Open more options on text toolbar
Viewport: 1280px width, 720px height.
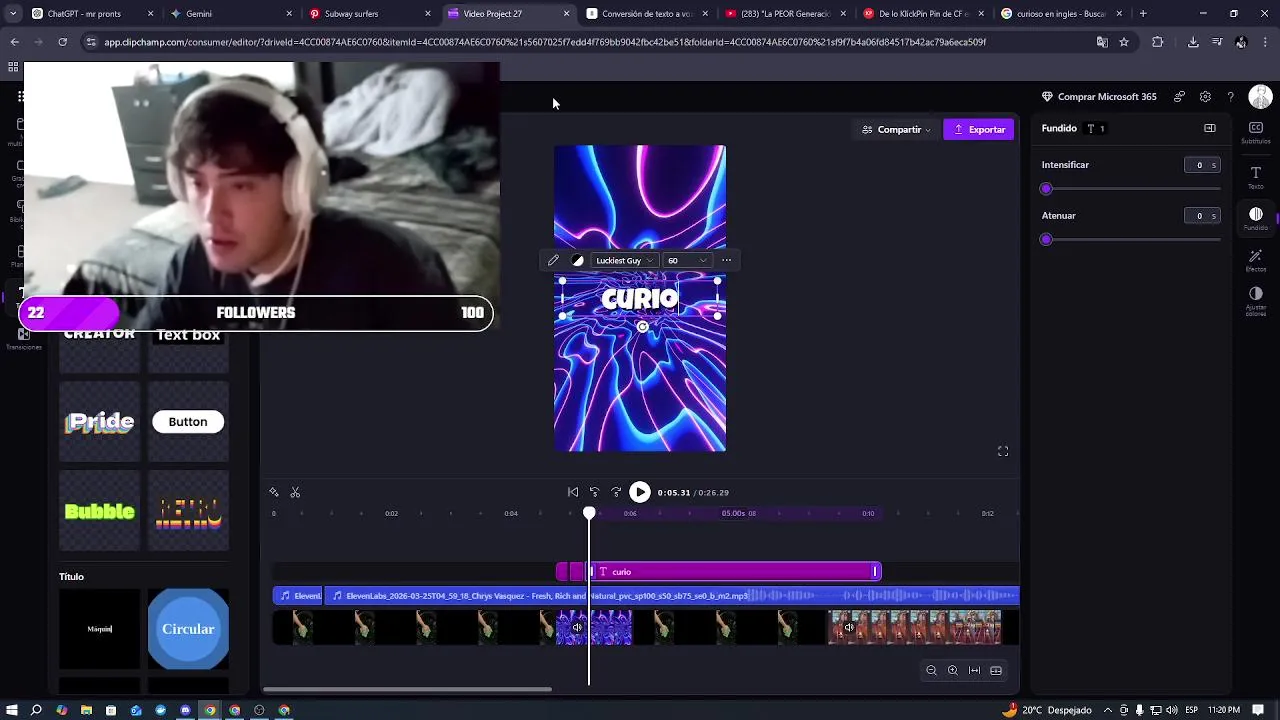tap(726, 260)
